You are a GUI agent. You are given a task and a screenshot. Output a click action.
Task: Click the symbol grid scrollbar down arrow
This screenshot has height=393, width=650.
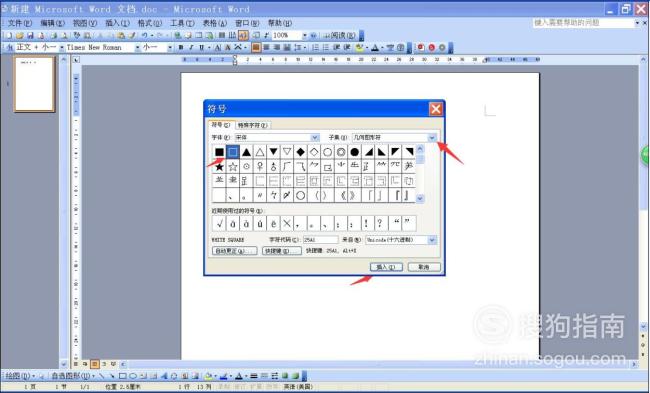tap(420, 199)
